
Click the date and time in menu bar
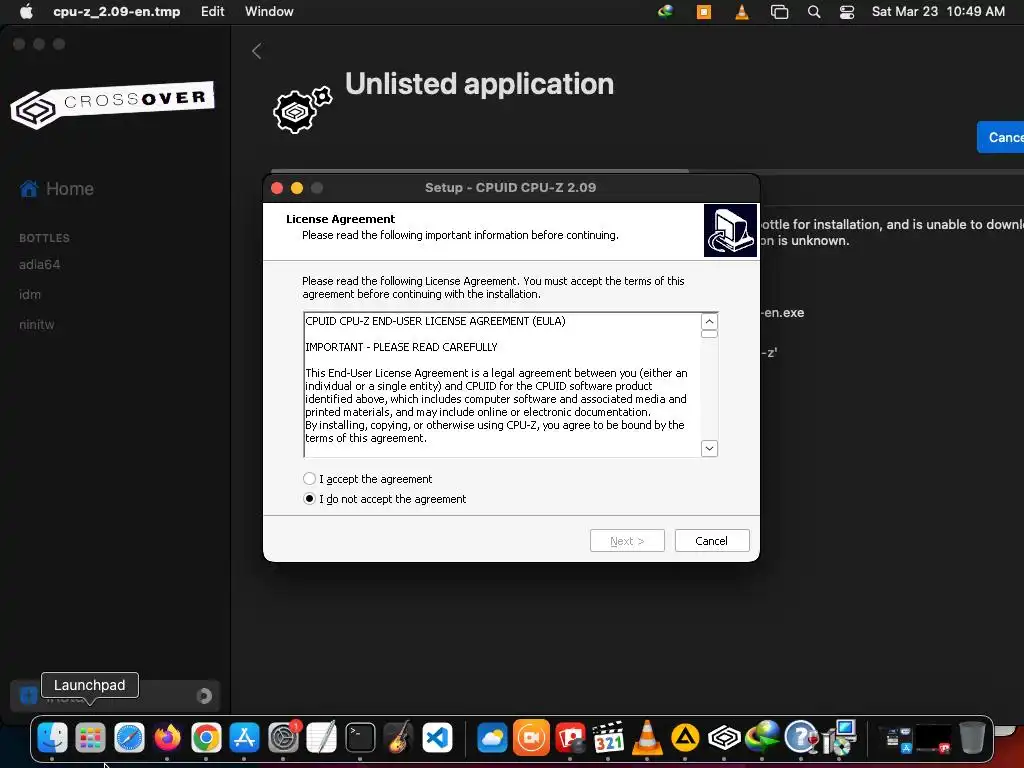tap(938, 11)
